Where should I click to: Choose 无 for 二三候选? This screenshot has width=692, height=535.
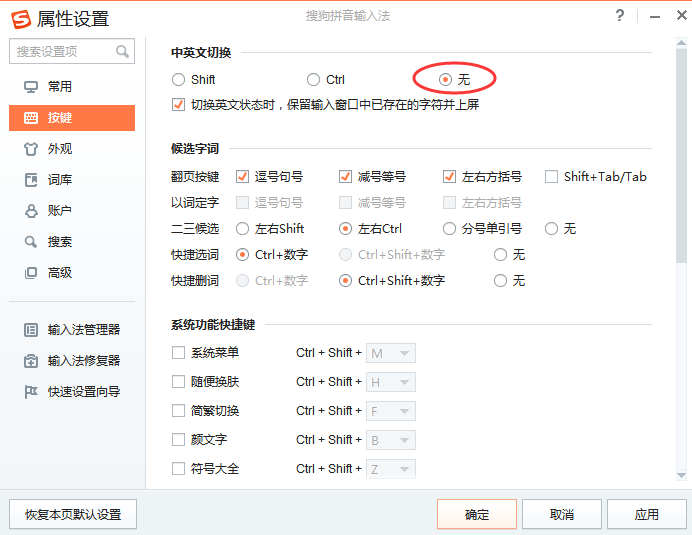click(x=551, y=229)
